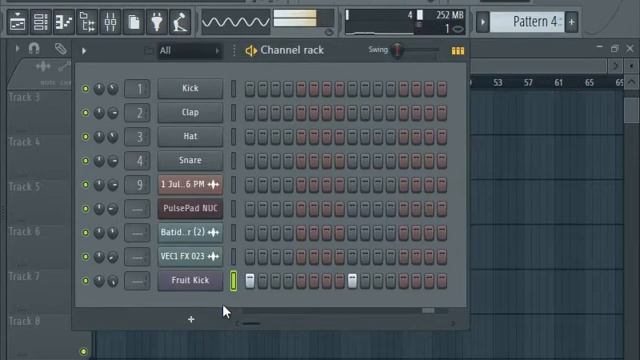Open mixer track selector for Snare (4)
The image size is (640, 360).
coord(137,161)
